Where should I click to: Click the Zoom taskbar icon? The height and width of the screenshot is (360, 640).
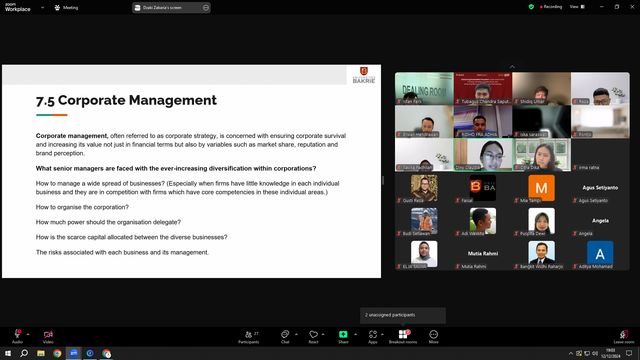73,353
